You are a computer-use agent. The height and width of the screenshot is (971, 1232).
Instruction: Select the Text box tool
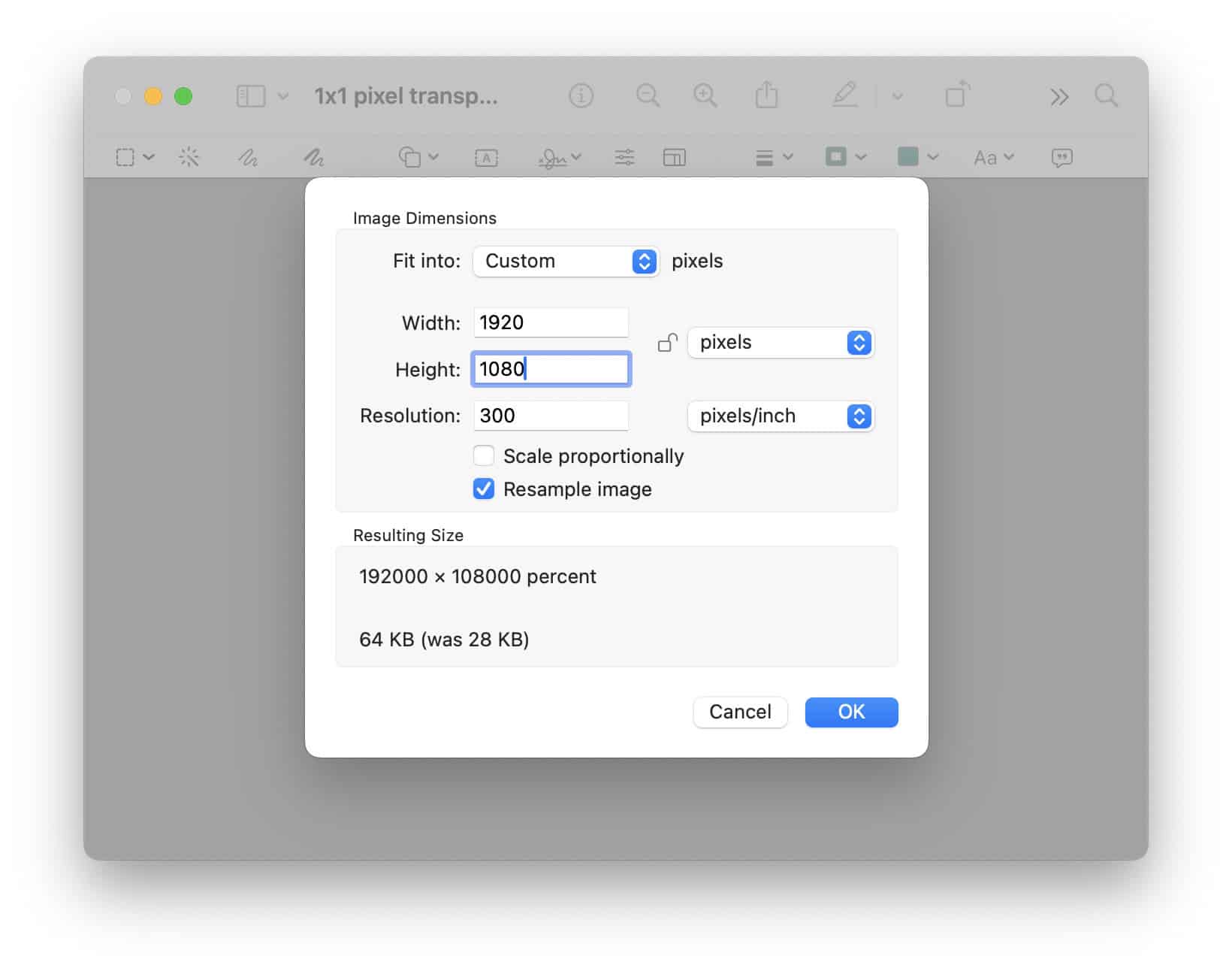(x=486, y=158)
